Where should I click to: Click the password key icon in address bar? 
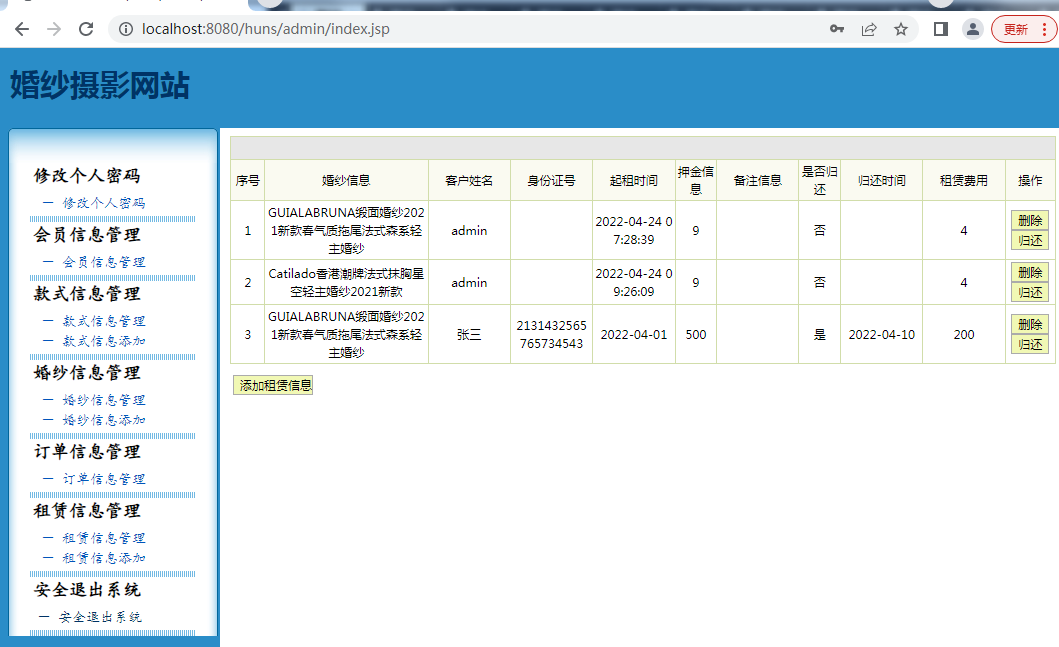point(837,29)
